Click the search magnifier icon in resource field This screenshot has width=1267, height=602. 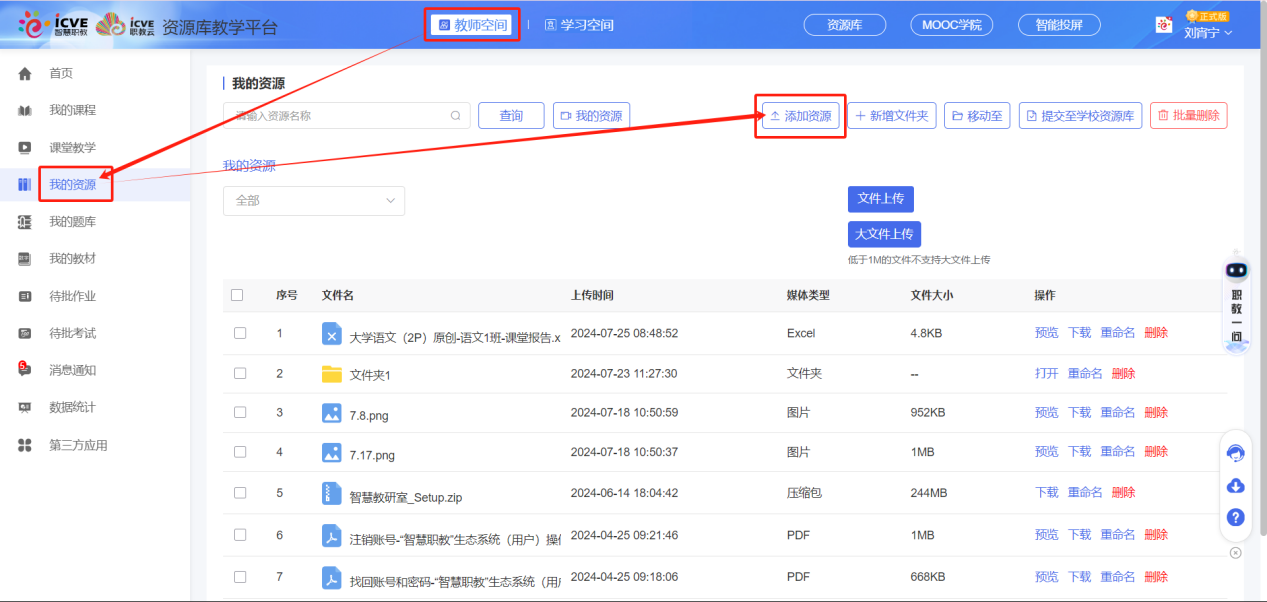(x=456, y=116)
